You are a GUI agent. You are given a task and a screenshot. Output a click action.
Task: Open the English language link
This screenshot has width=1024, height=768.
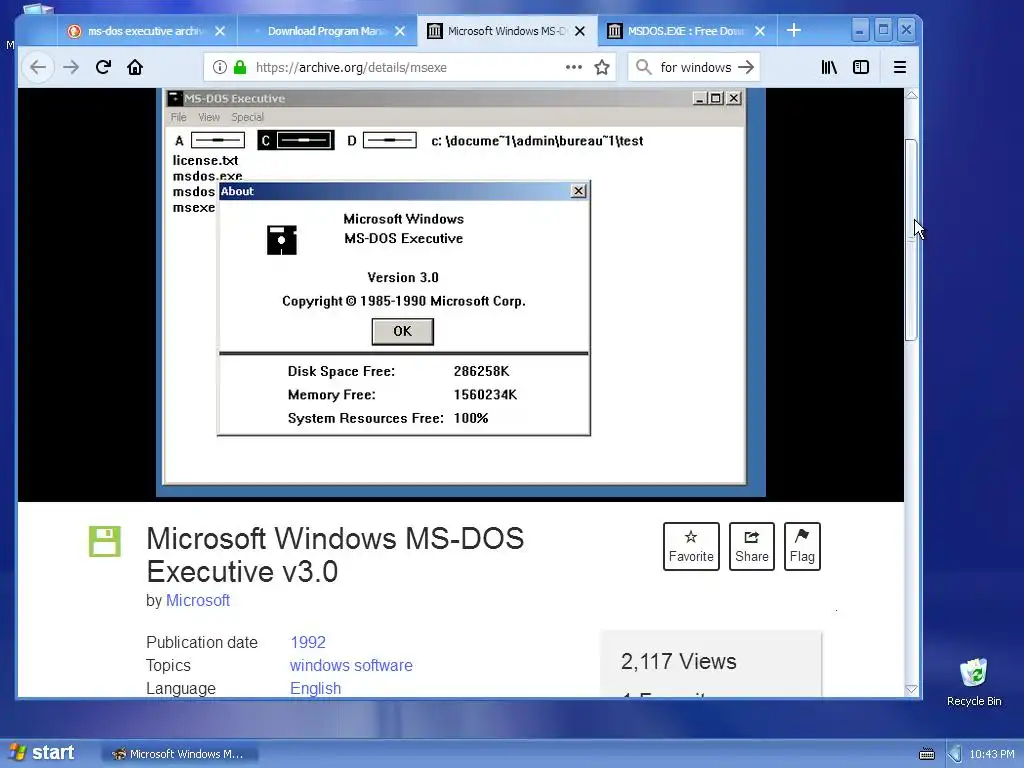tap(315, 688)
